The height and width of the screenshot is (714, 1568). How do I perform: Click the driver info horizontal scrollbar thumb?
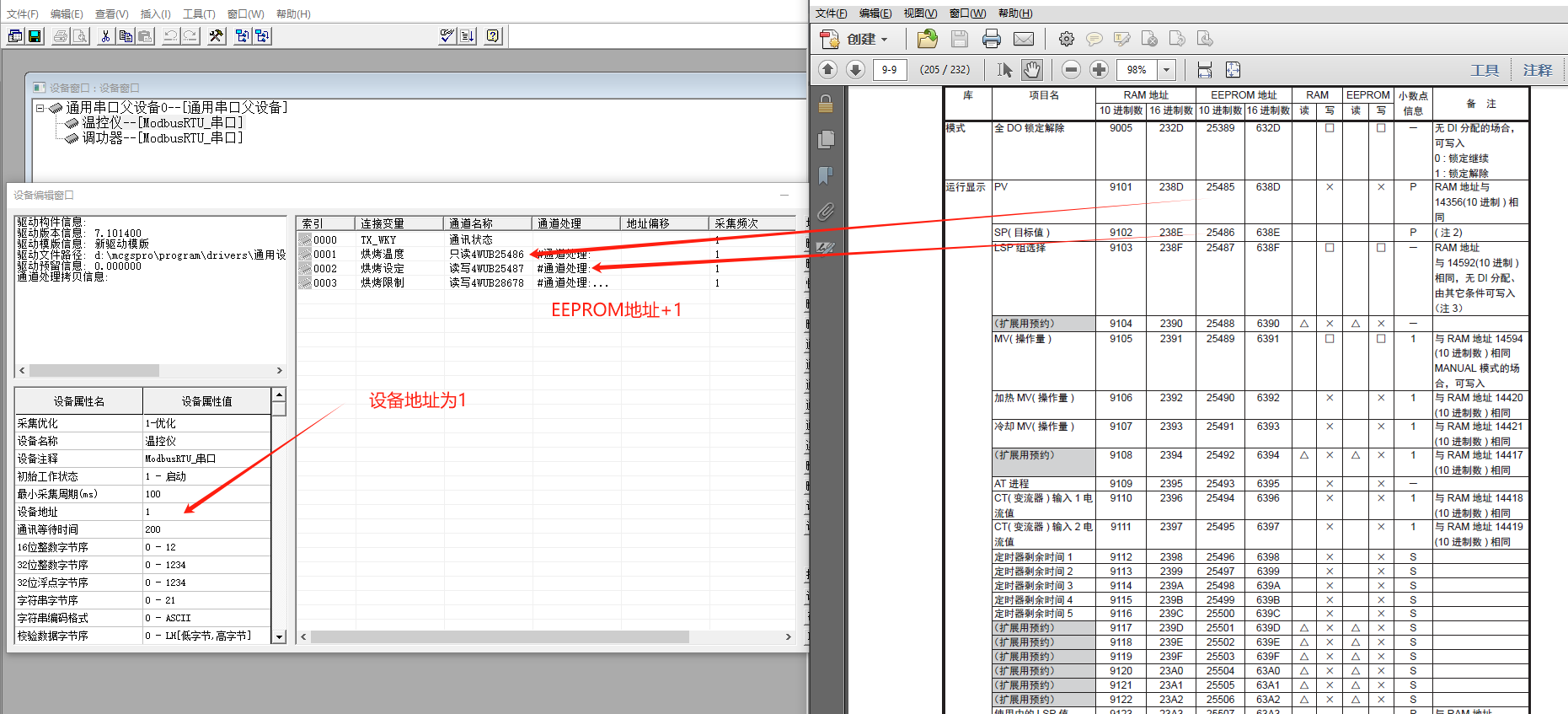(94, 370)
